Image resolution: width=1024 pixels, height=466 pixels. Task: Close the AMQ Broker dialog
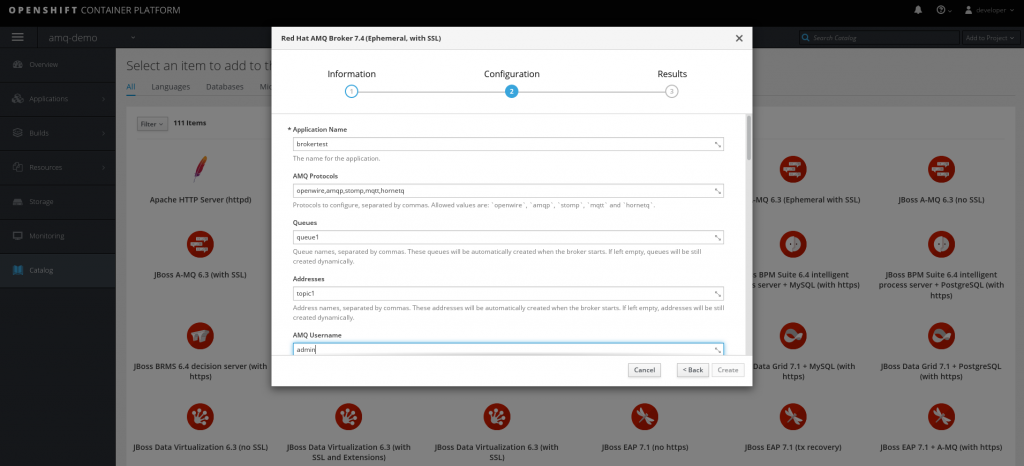pyautogui.click(x=739, y=38)
